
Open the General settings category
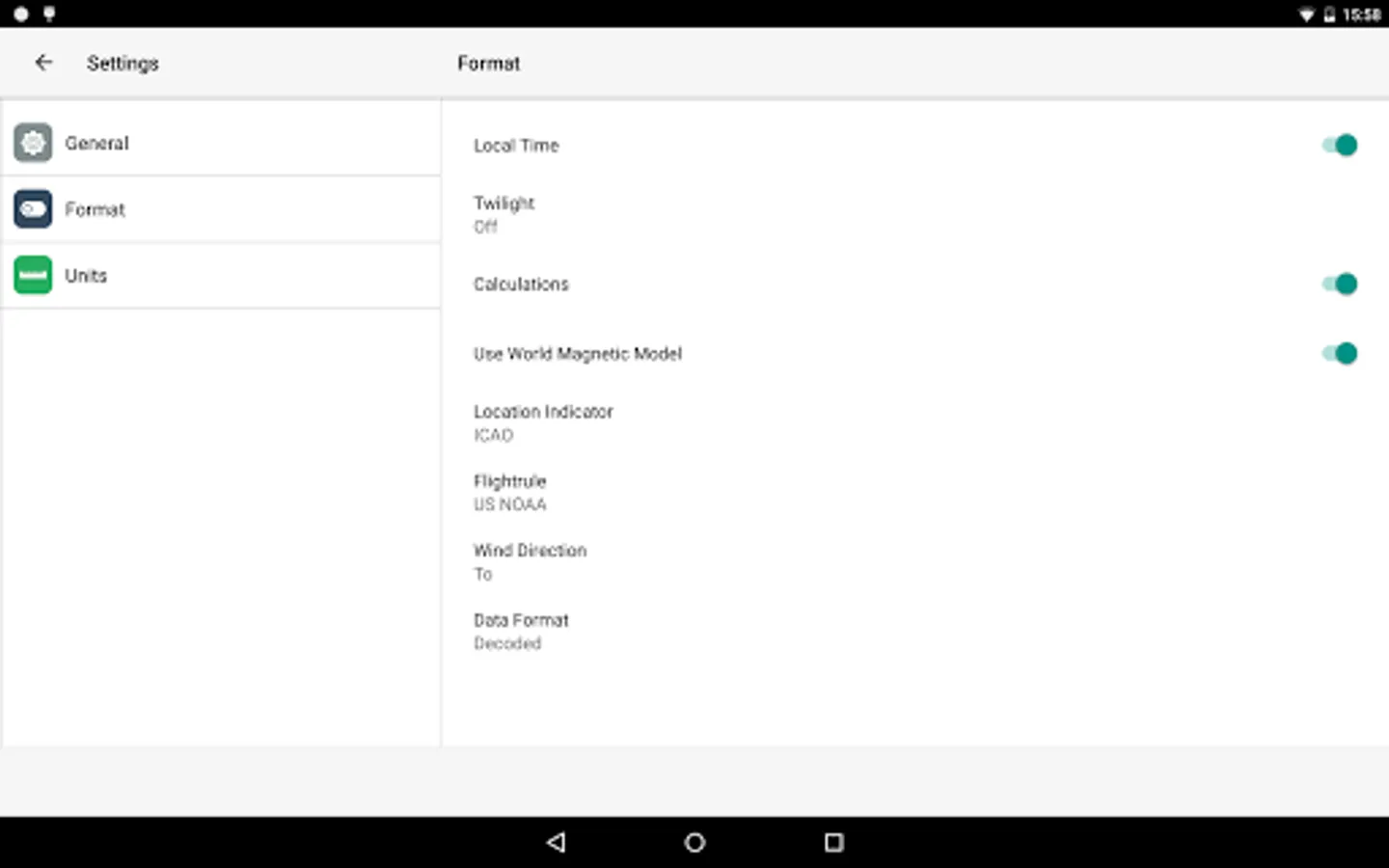pyautogui.click(x=221, y=143)
